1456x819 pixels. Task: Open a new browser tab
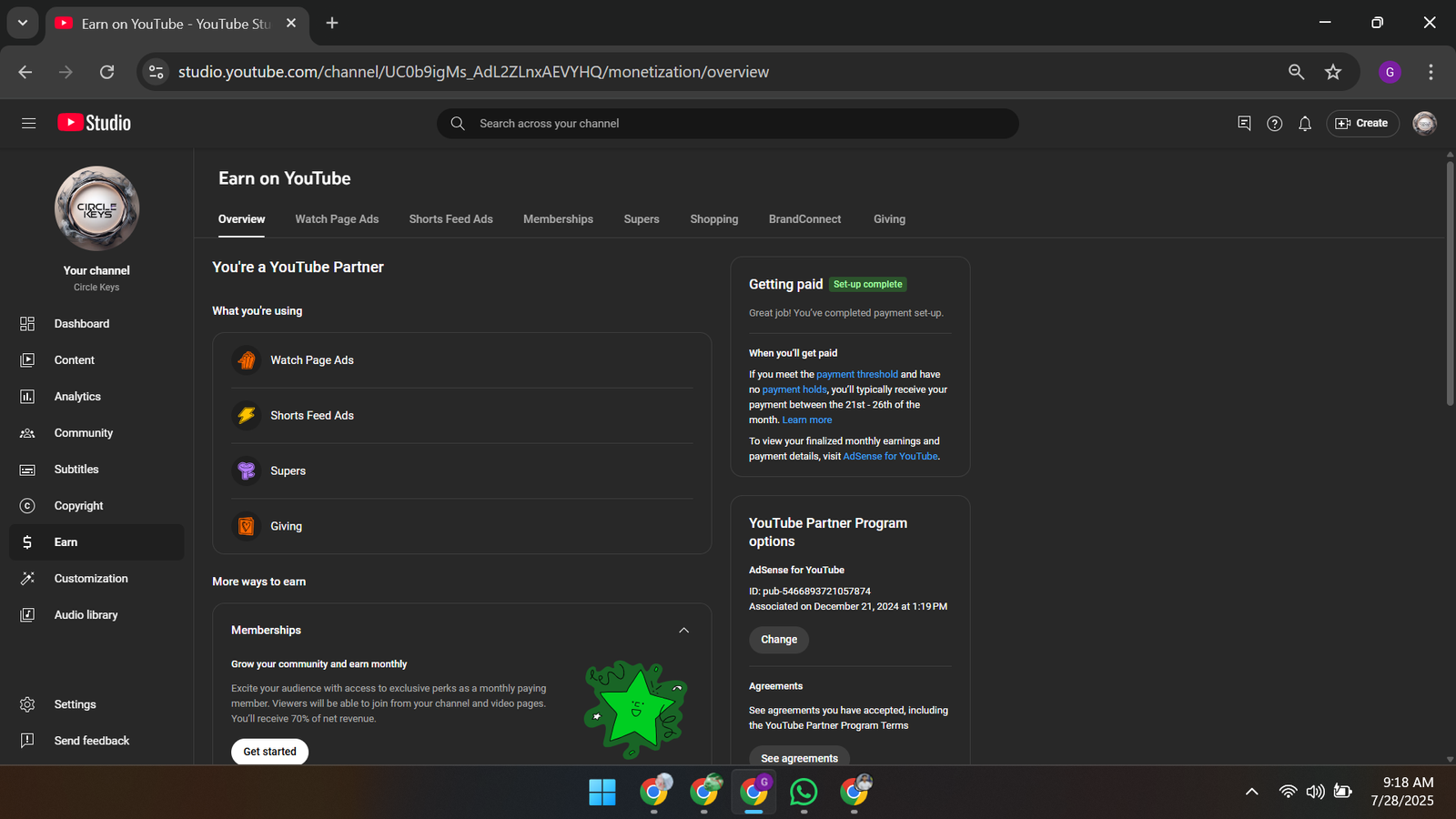point(332,23)
